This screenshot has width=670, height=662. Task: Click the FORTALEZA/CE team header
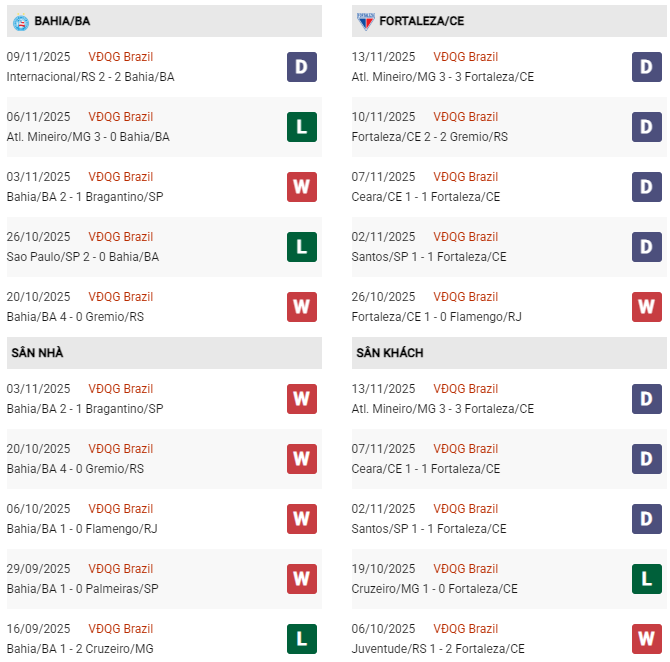click(421, 21)
